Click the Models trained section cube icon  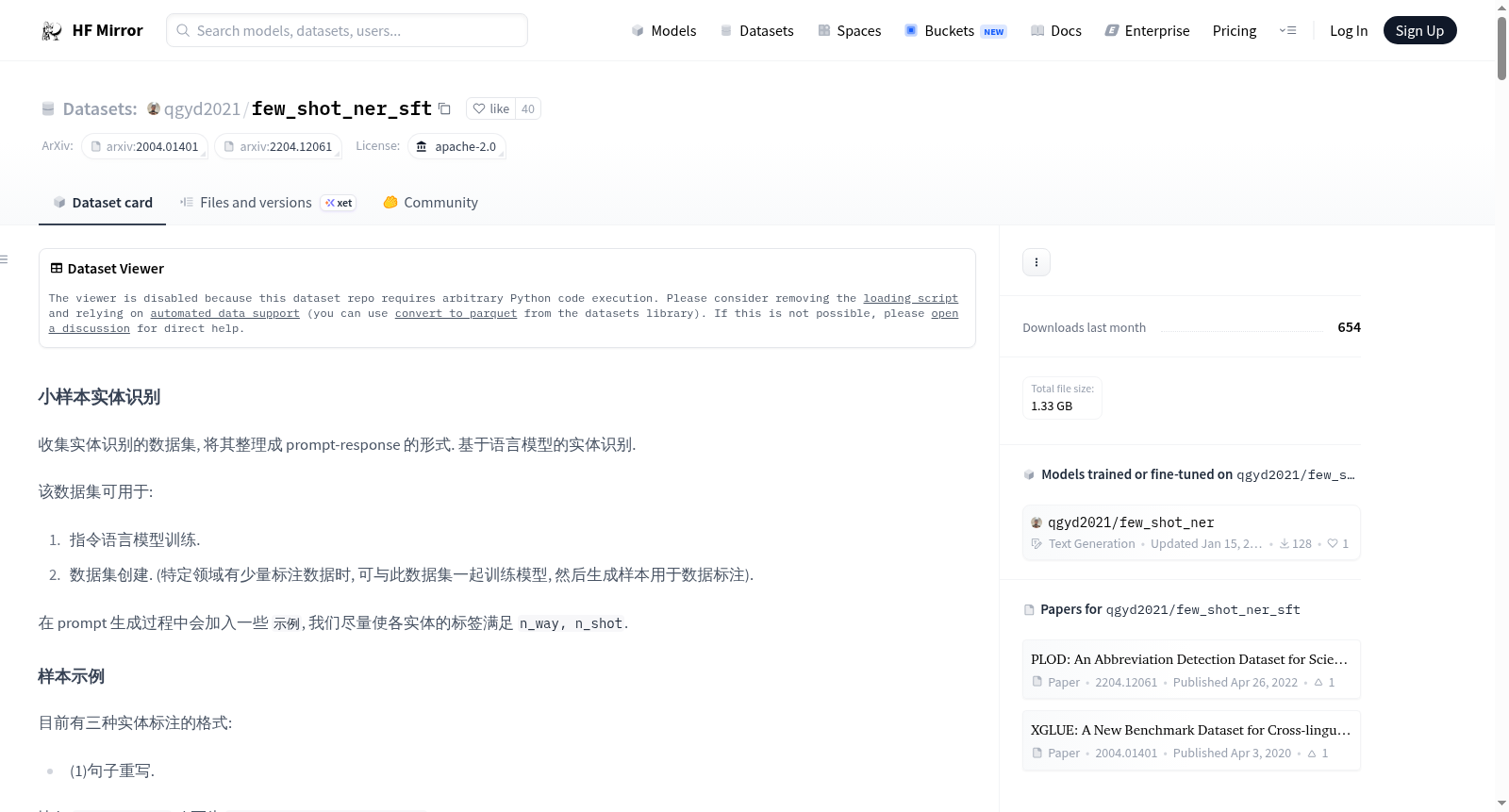[x=1029, y=475]
